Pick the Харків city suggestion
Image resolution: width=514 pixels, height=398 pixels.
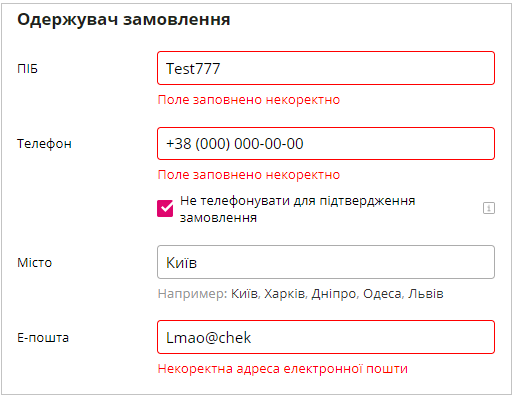(285, 294)
